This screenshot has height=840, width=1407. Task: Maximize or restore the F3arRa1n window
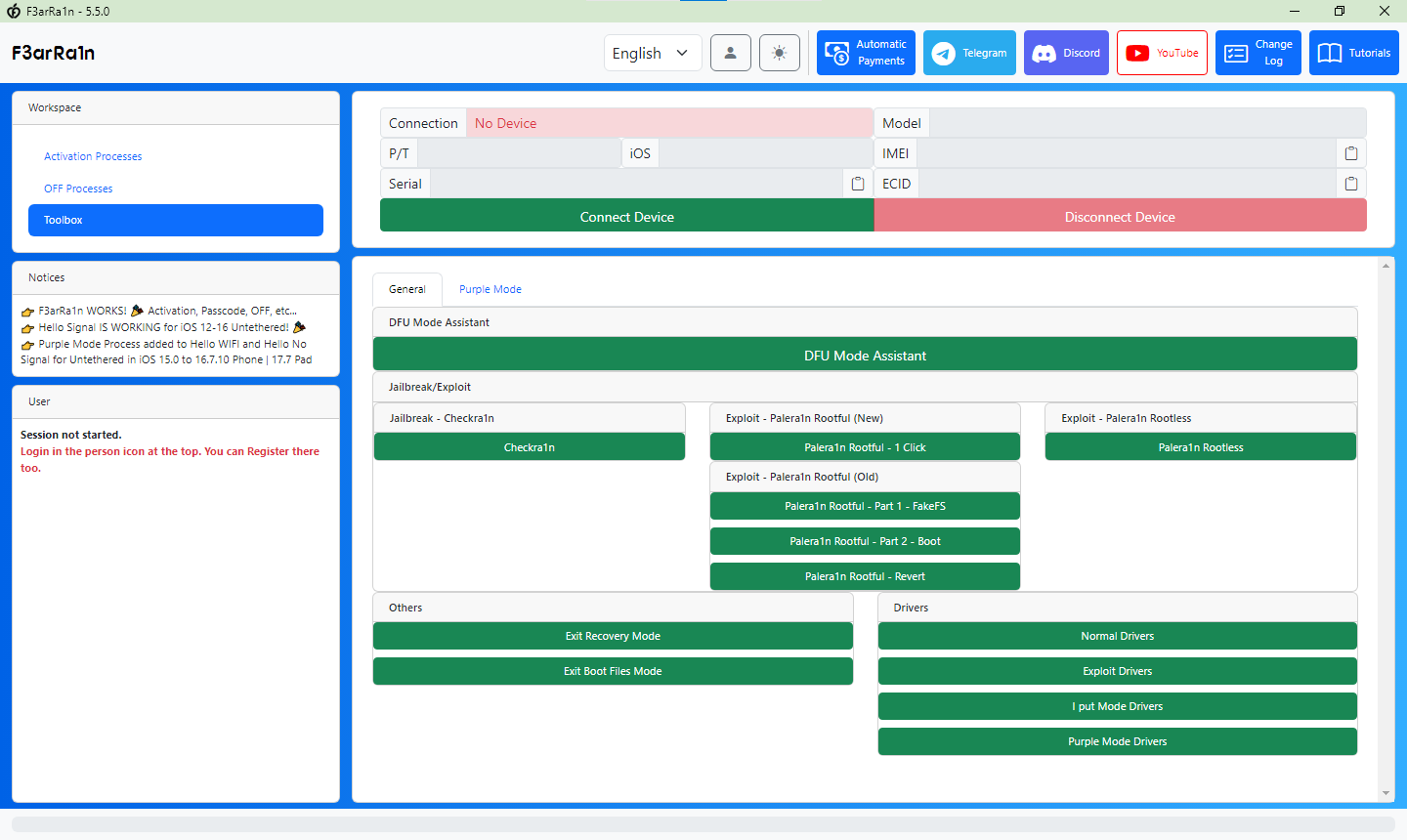1340,11
